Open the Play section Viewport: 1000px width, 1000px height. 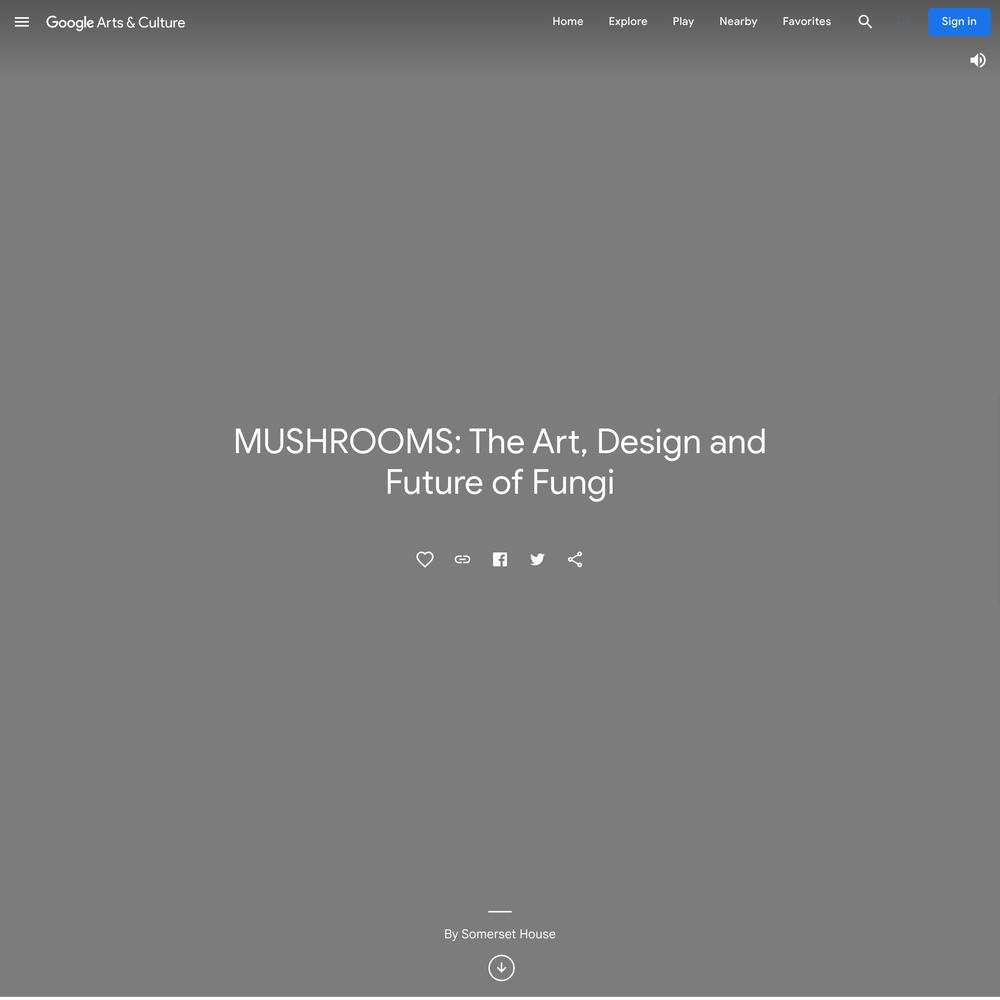(683, 21)
